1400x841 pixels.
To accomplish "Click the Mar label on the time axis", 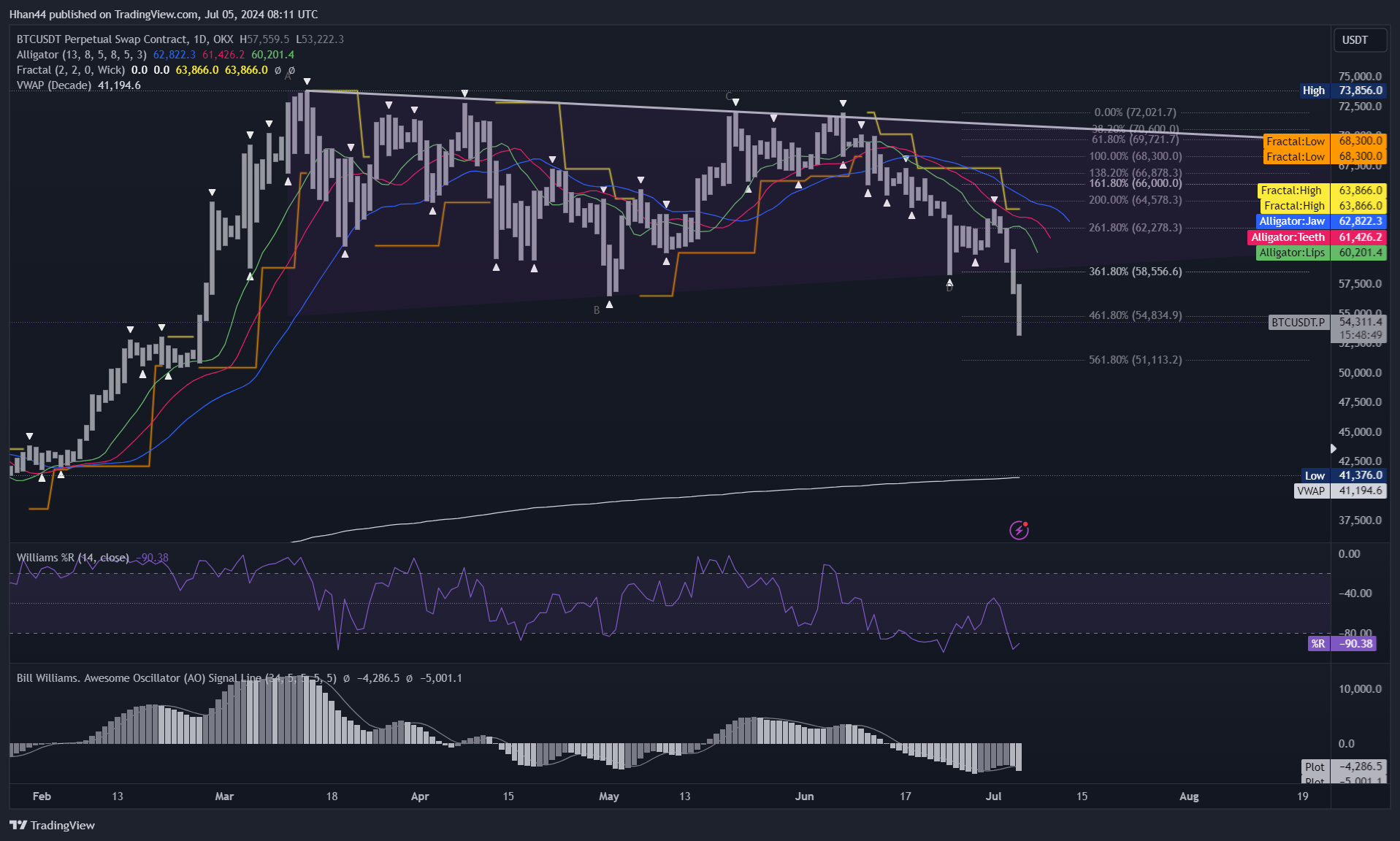I will tap(224, 796).
